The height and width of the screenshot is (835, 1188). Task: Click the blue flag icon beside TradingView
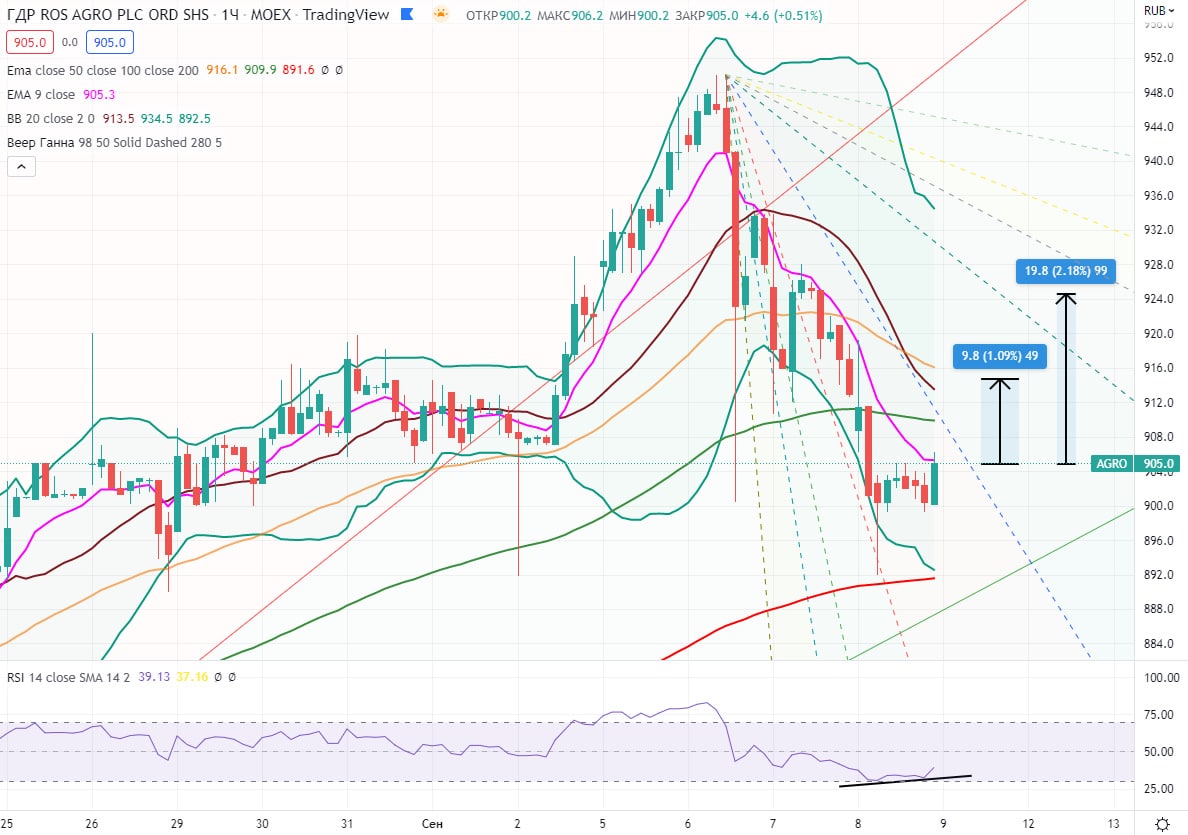[407, 14]
